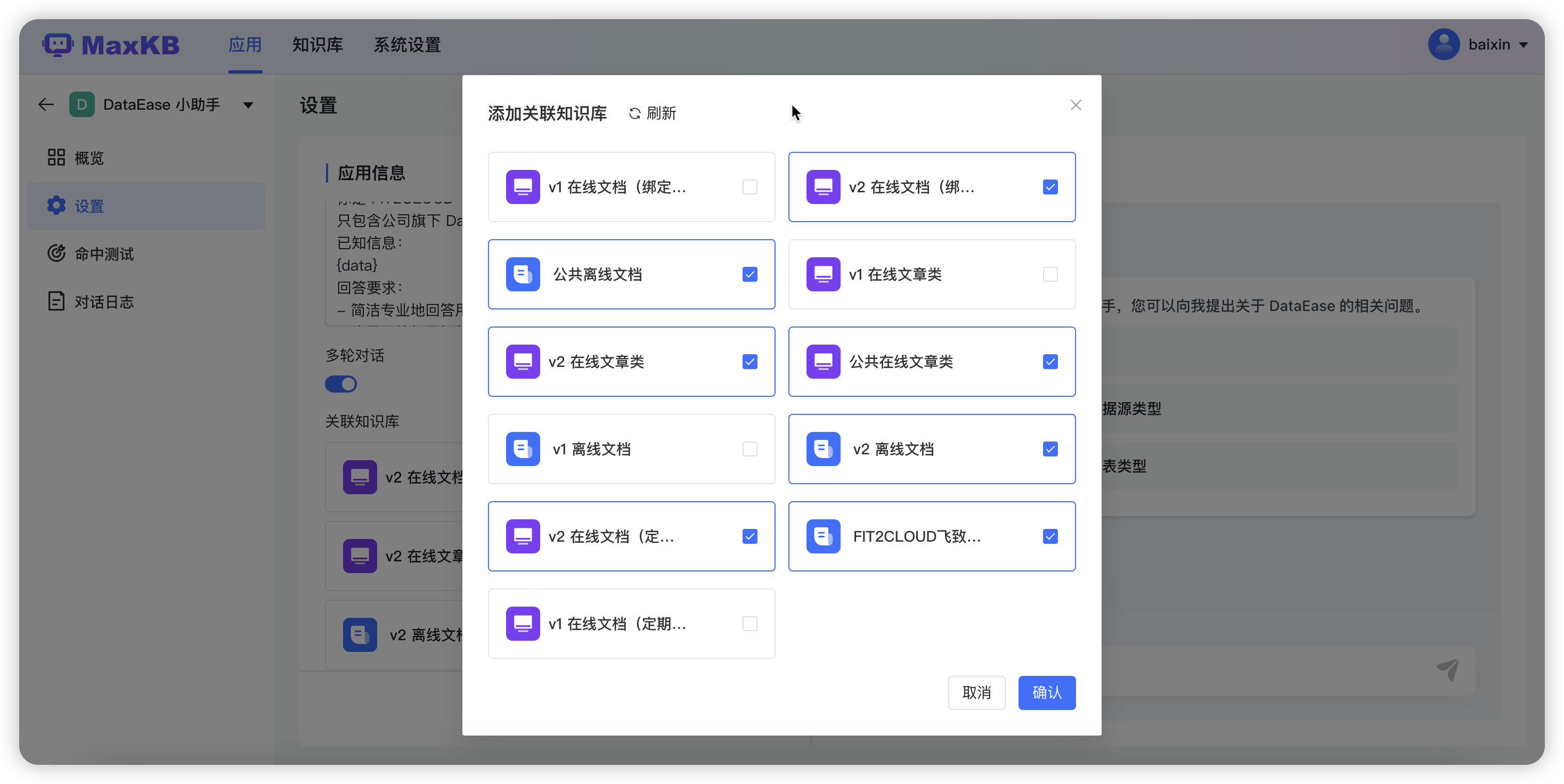Toggle the 多轮对话 switch off
The image size is (1564, 784).
pos(341,384)
